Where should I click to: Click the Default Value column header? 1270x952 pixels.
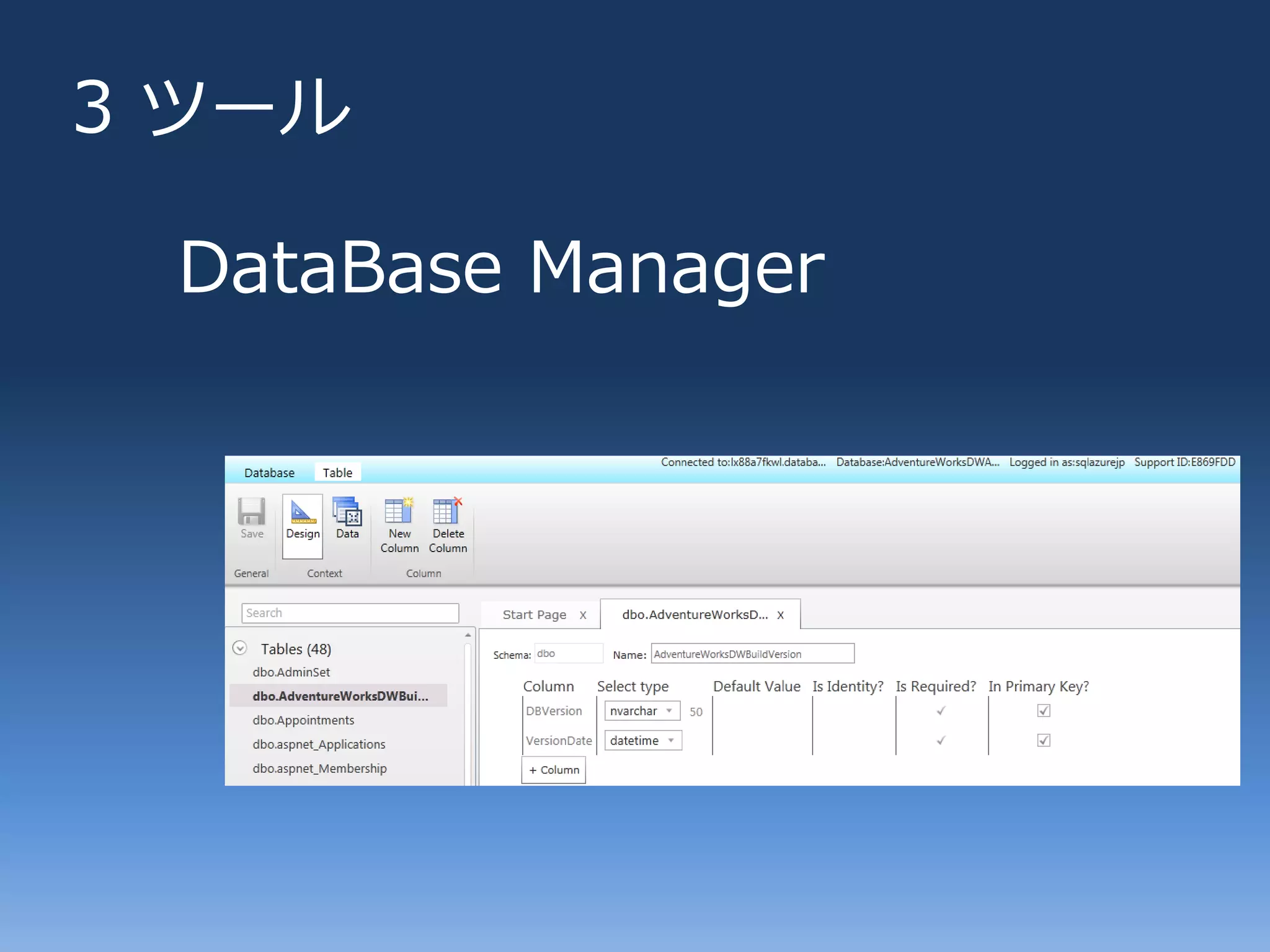[x=757, y=687]
